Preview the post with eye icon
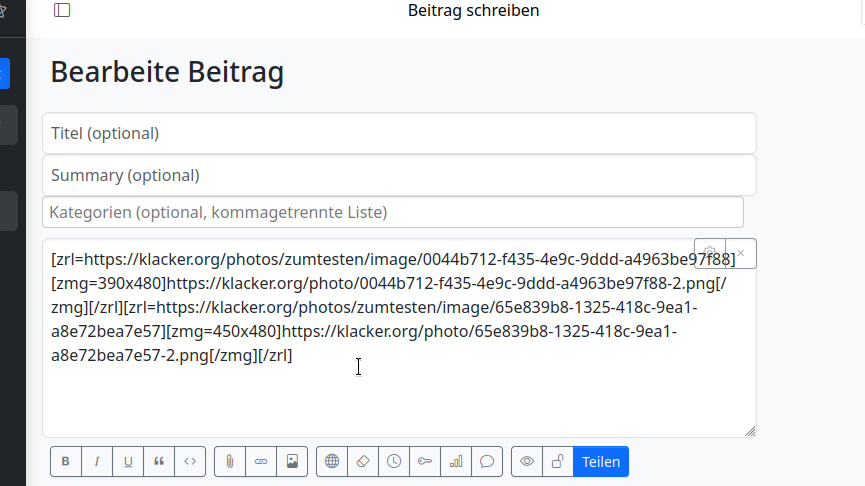This screenshot has width=865, height=486. [x=527, y=462]
